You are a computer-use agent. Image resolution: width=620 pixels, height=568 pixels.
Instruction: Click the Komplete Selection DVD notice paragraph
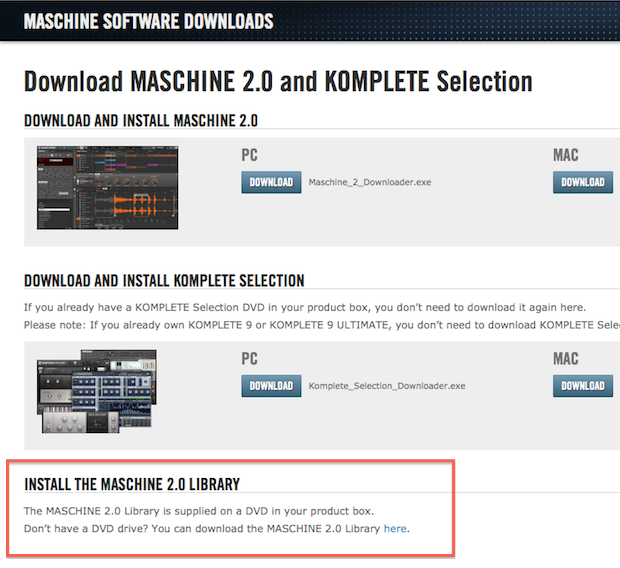[x=304, y=307]
